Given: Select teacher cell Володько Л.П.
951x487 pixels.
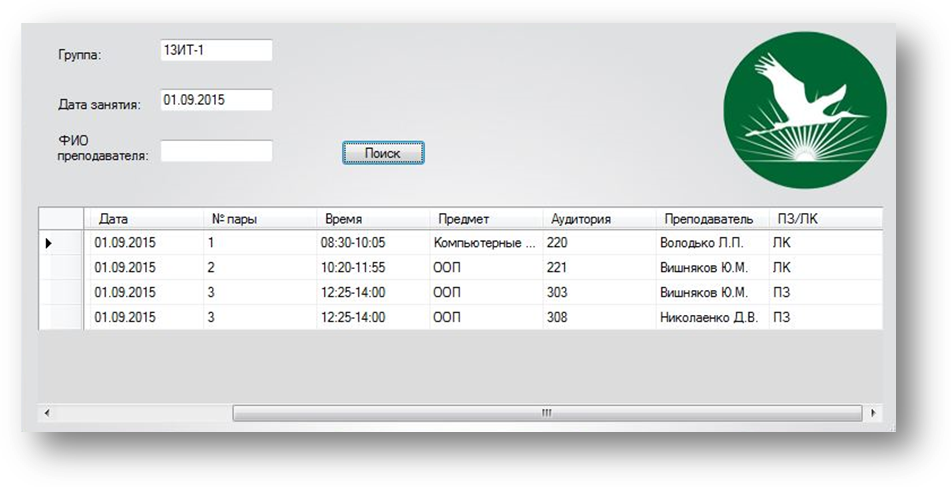Looking at the screenshot, I should tap(713, 243).
